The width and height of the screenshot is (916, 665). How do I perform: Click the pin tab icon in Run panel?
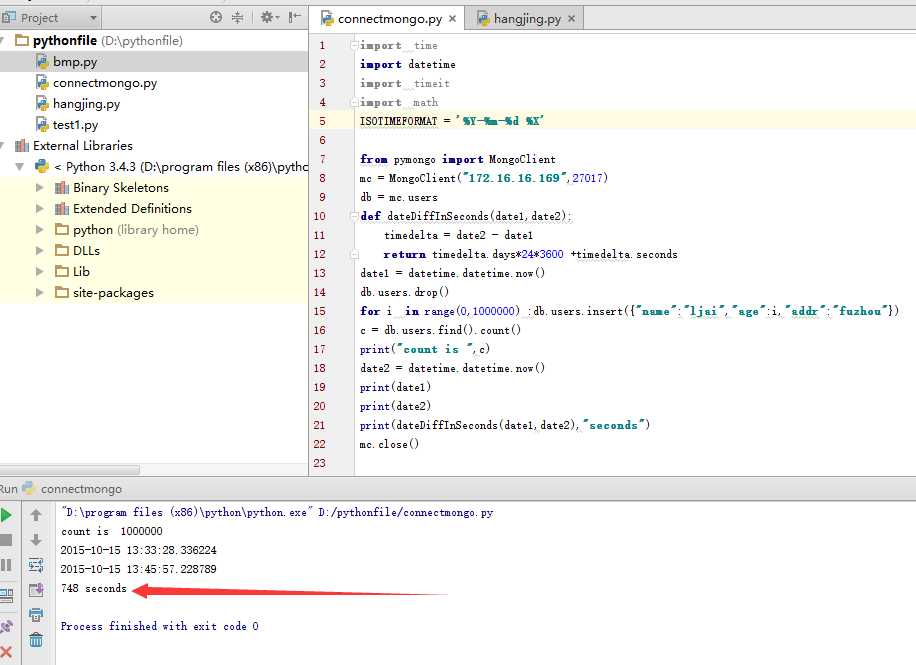(6, 626)
